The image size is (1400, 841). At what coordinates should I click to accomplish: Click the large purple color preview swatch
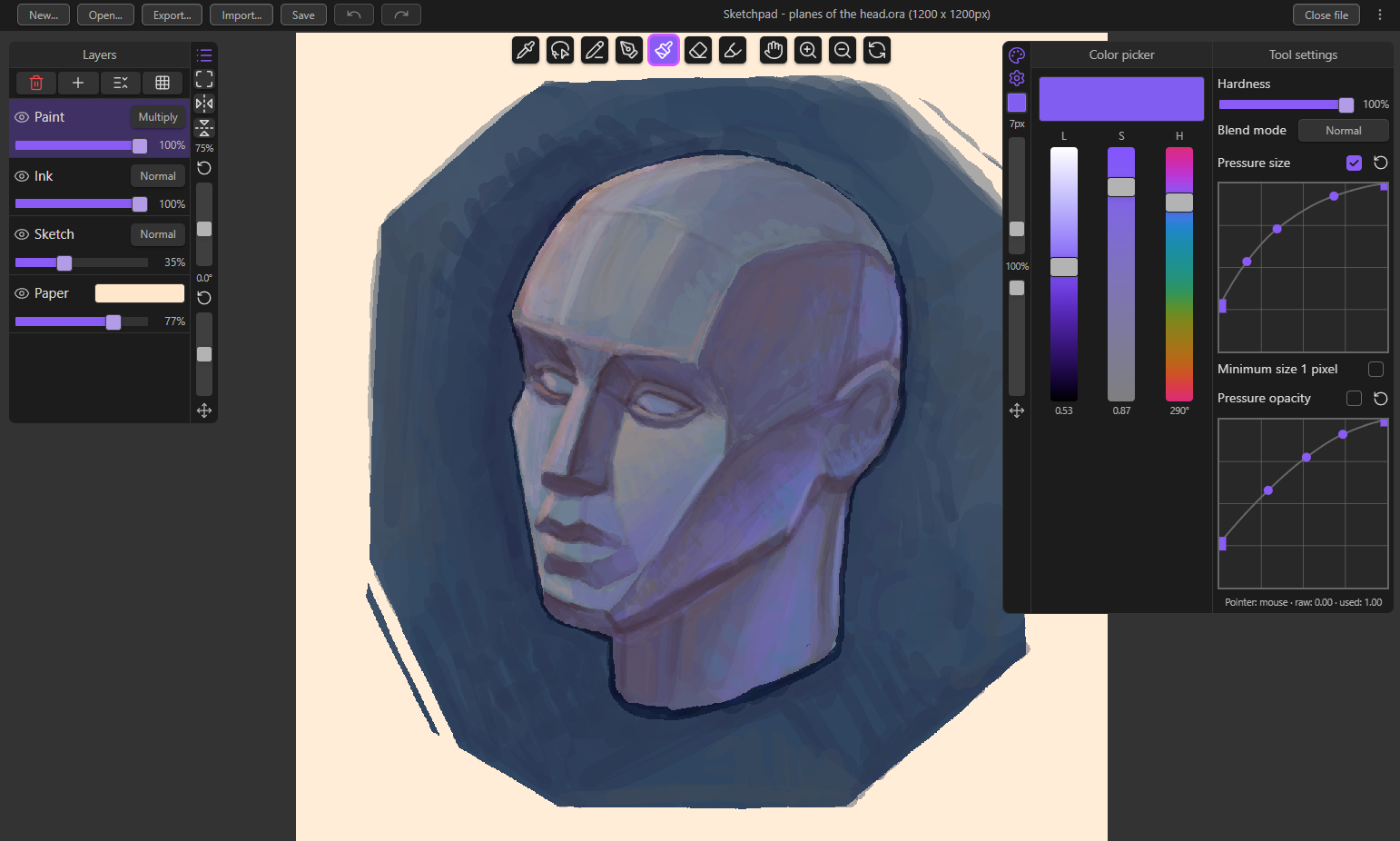(x=1121, y=99)
